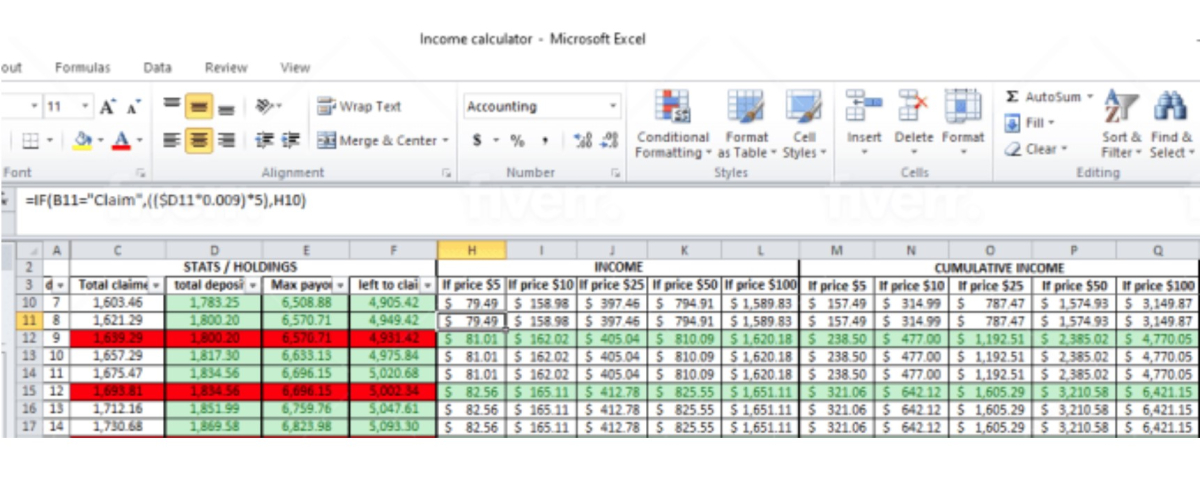Click the Increase Font Size icon

(108, 106)
